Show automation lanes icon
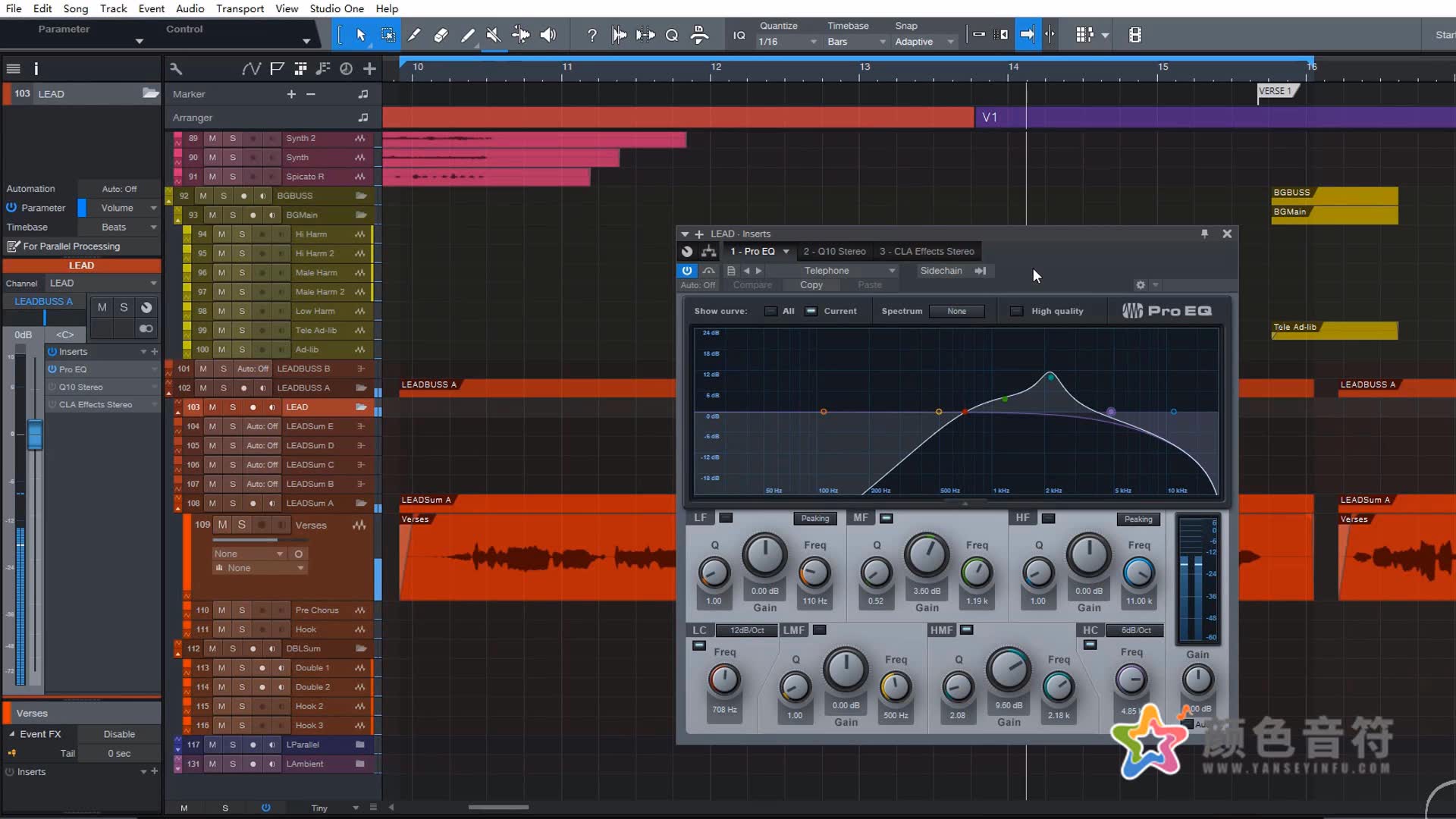Viewport: 1456px width, 819px height. tap(251, 69)
